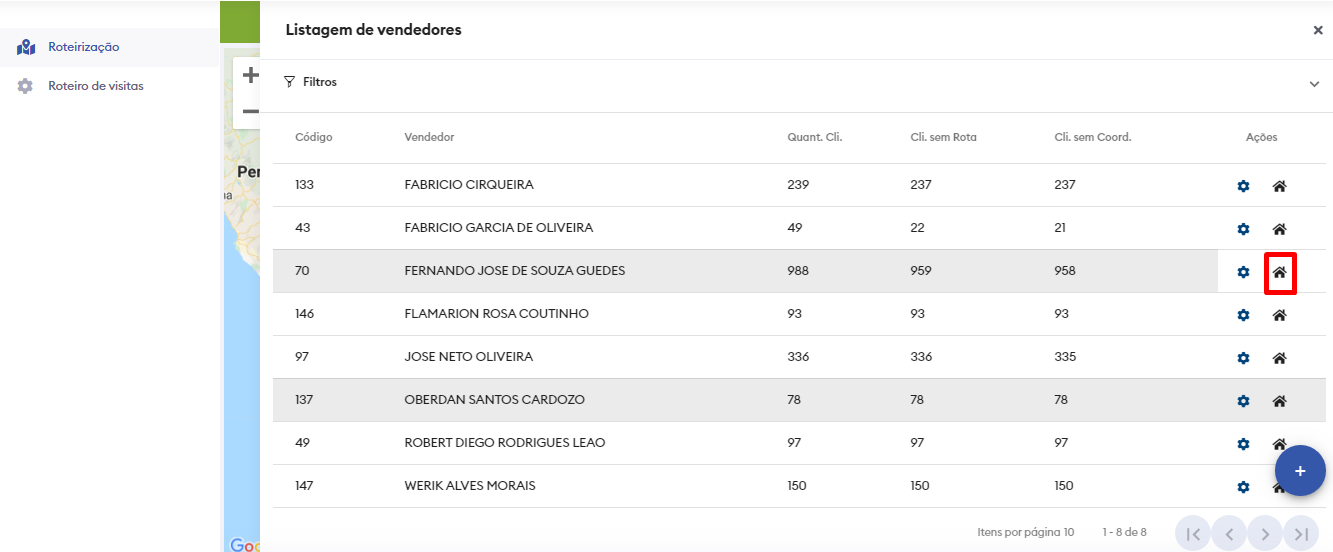
Task: Click home icon for FABRICIO CIRQUEIRA
Action: [x=1279, y=186]
